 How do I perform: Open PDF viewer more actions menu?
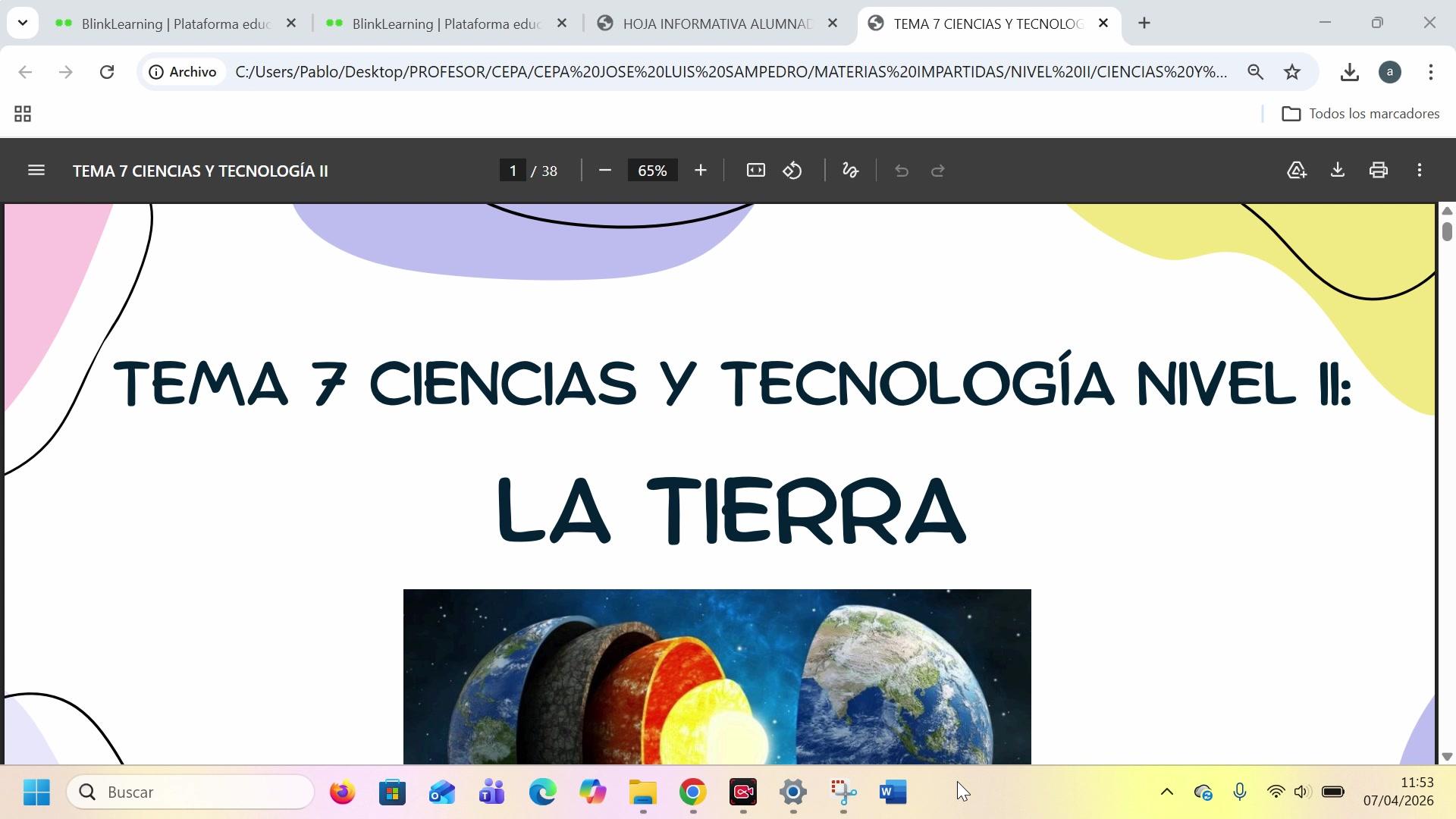tap(1419, 171)
